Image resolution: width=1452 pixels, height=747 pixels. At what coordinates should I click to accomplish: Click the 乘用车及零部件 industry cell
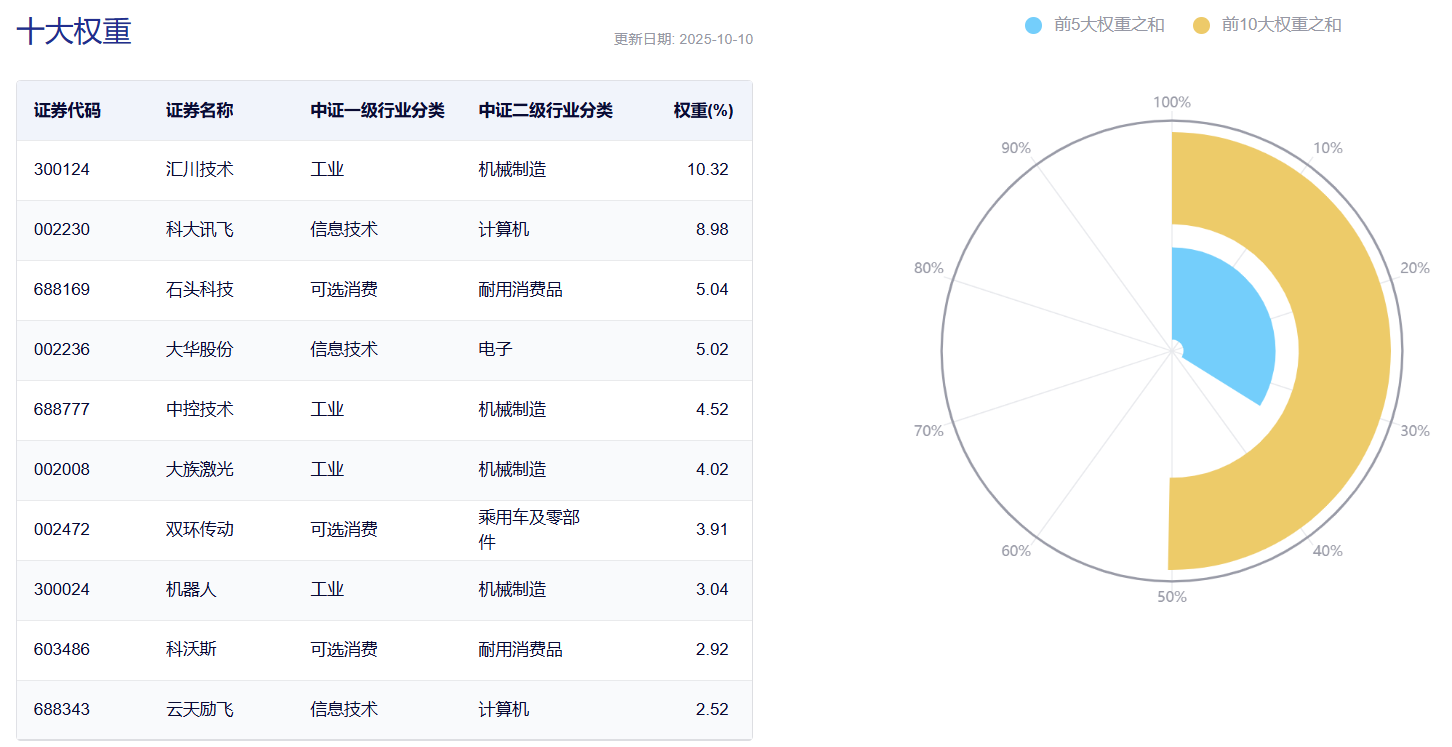tap(529, 530)
